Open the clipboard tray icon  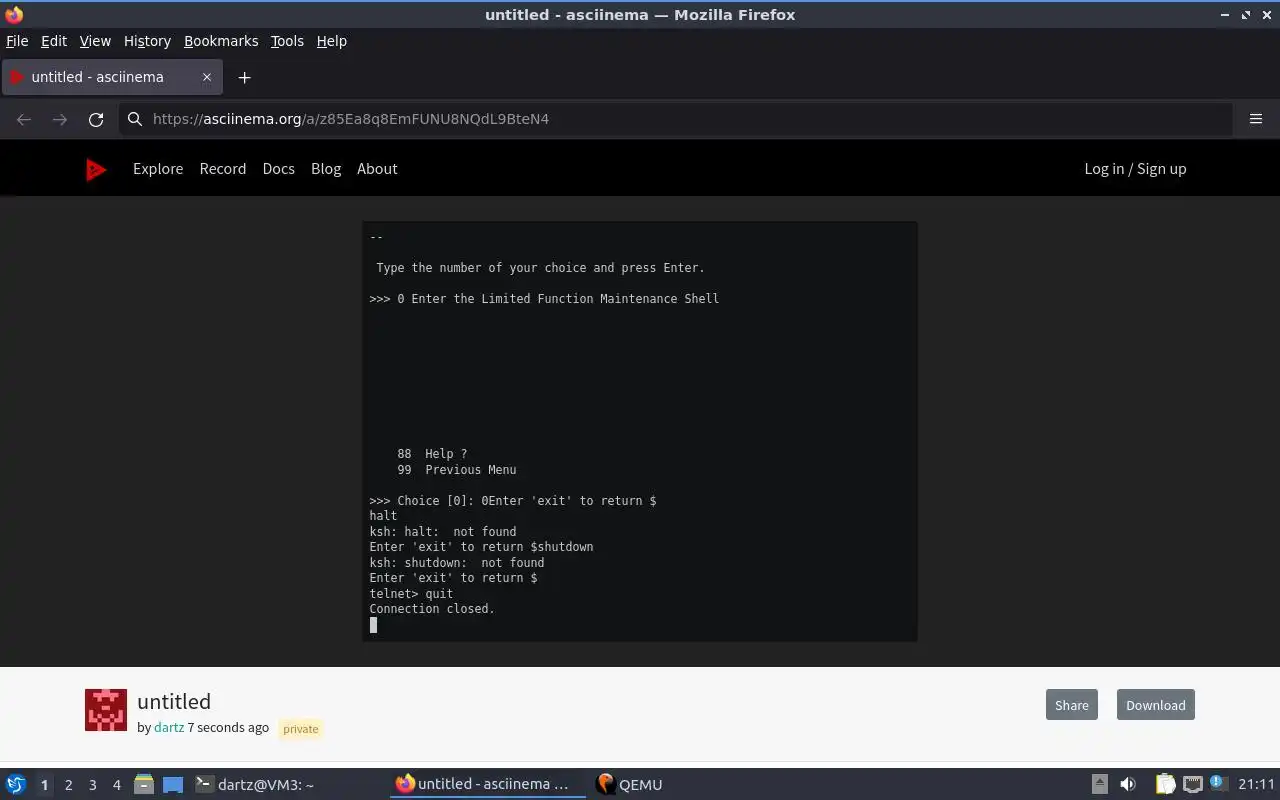1165,784
